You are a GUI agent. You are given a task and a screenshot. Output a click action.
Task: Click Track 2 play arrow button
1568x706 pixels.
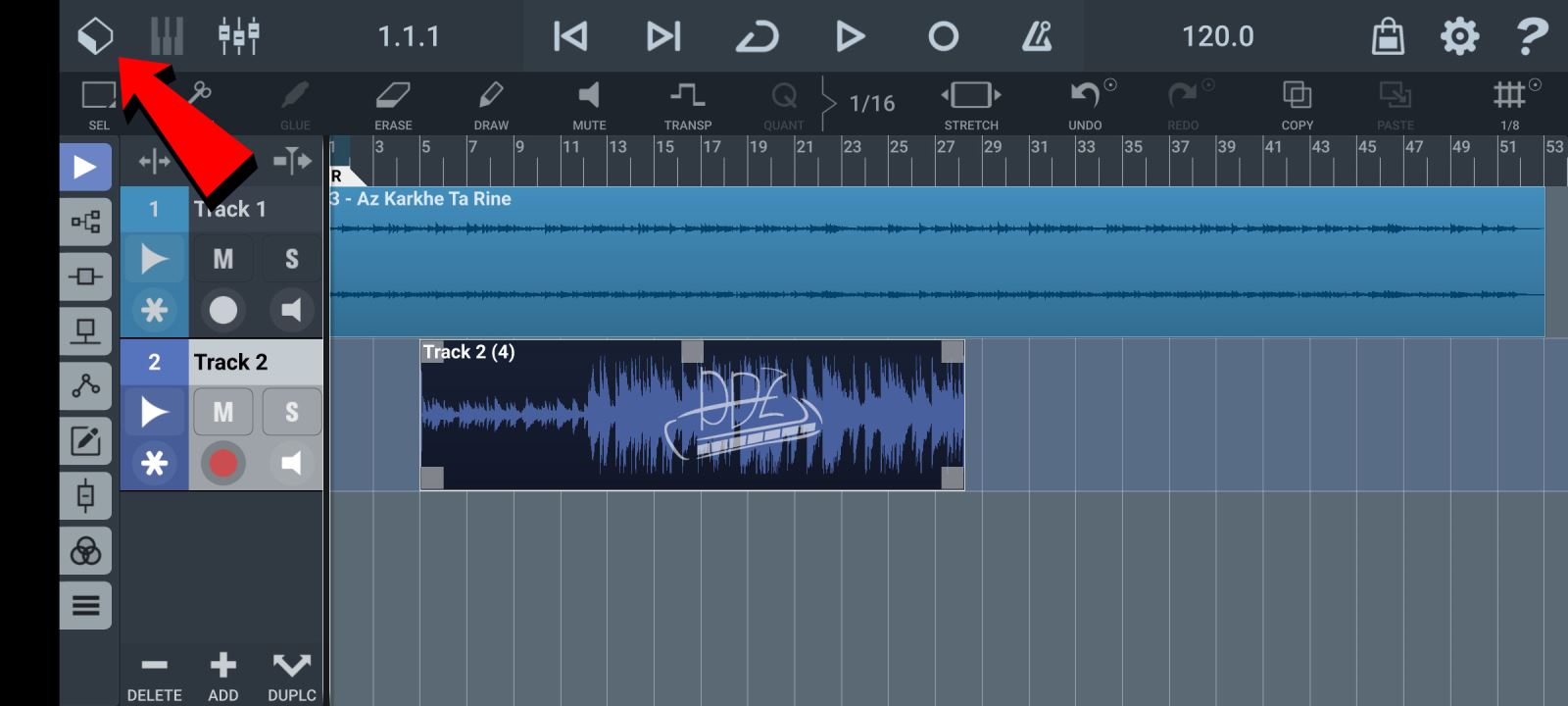(154, 412)
